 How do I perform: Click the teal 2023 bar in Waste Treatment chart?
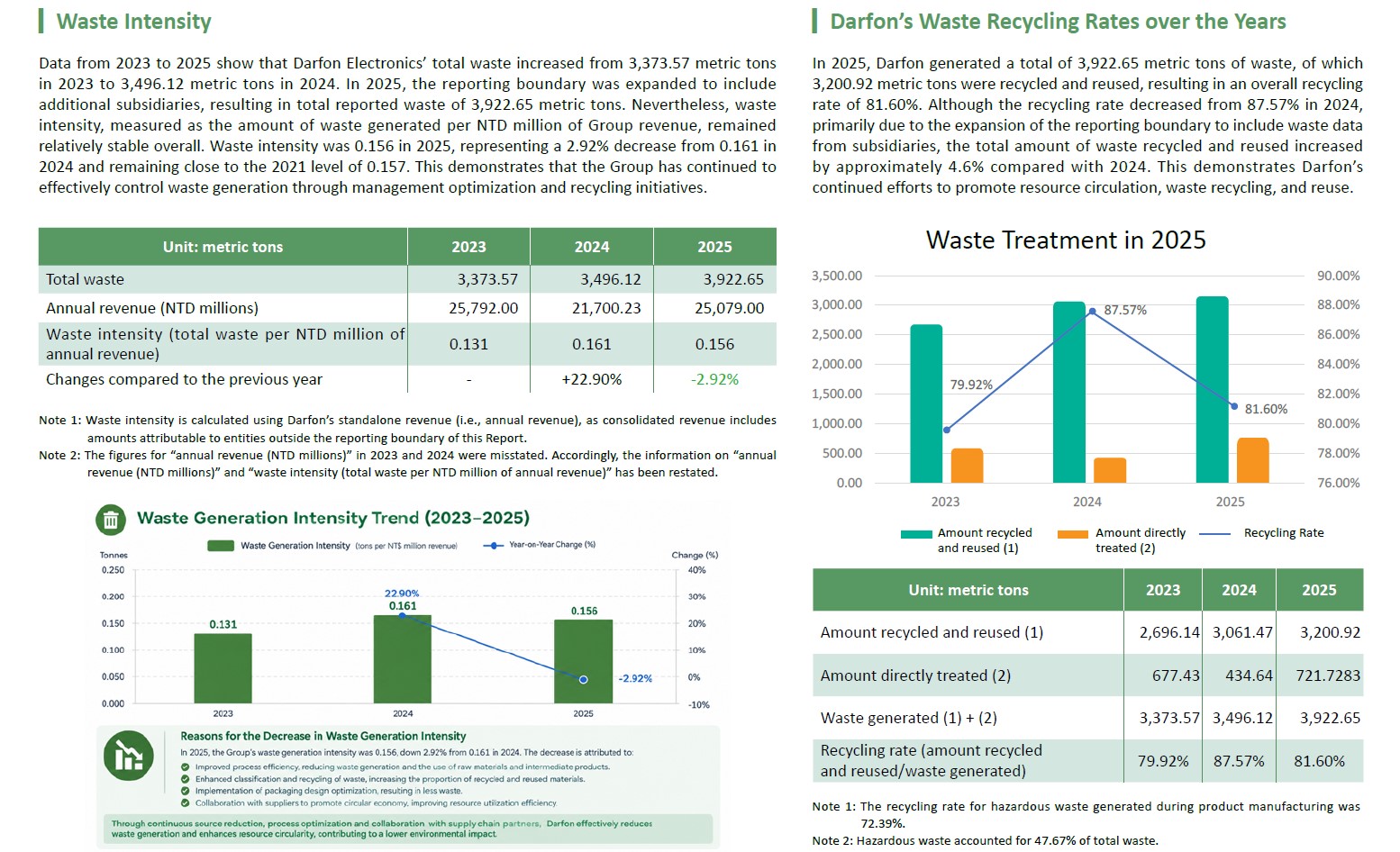[x=926, y=403]
